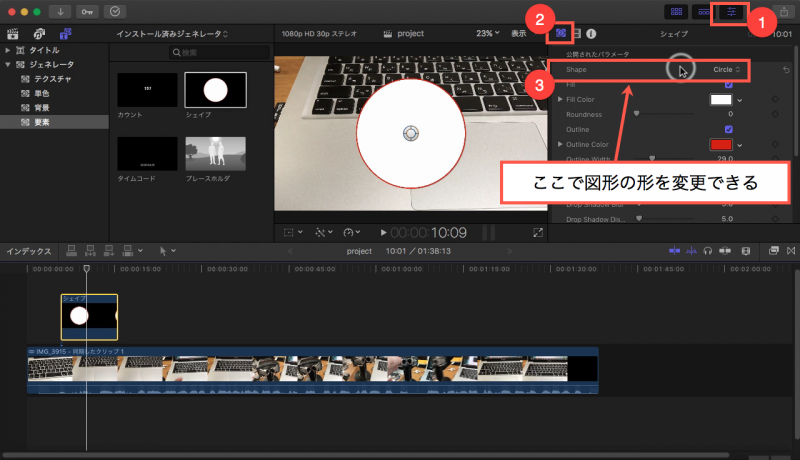800x460 pixels.
Task: Show the Photos and Audio sidebar icon
Action: (x=39, y=34)
